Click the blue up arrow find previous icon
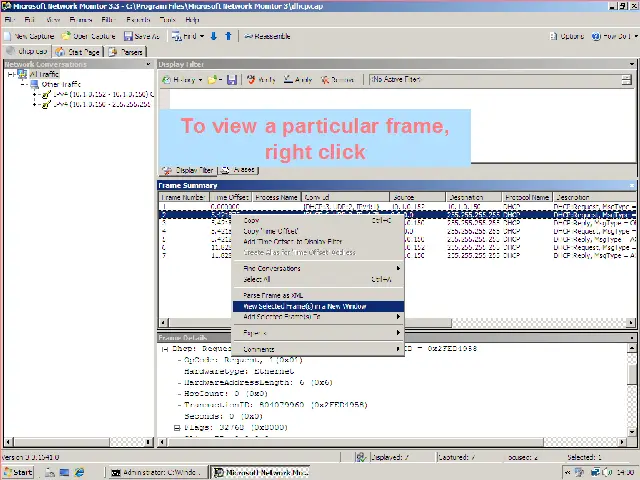 229,36
